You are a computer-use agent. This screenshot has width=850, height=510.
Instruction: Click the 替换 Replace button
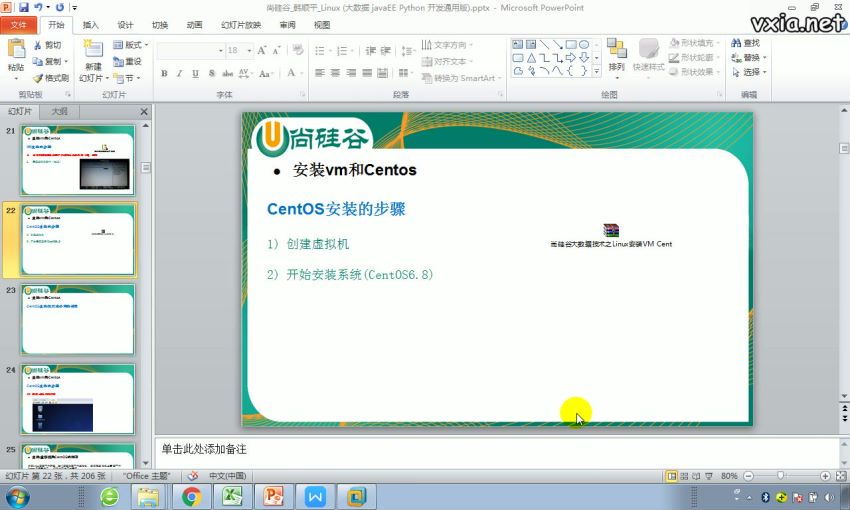tap(749, 57)
